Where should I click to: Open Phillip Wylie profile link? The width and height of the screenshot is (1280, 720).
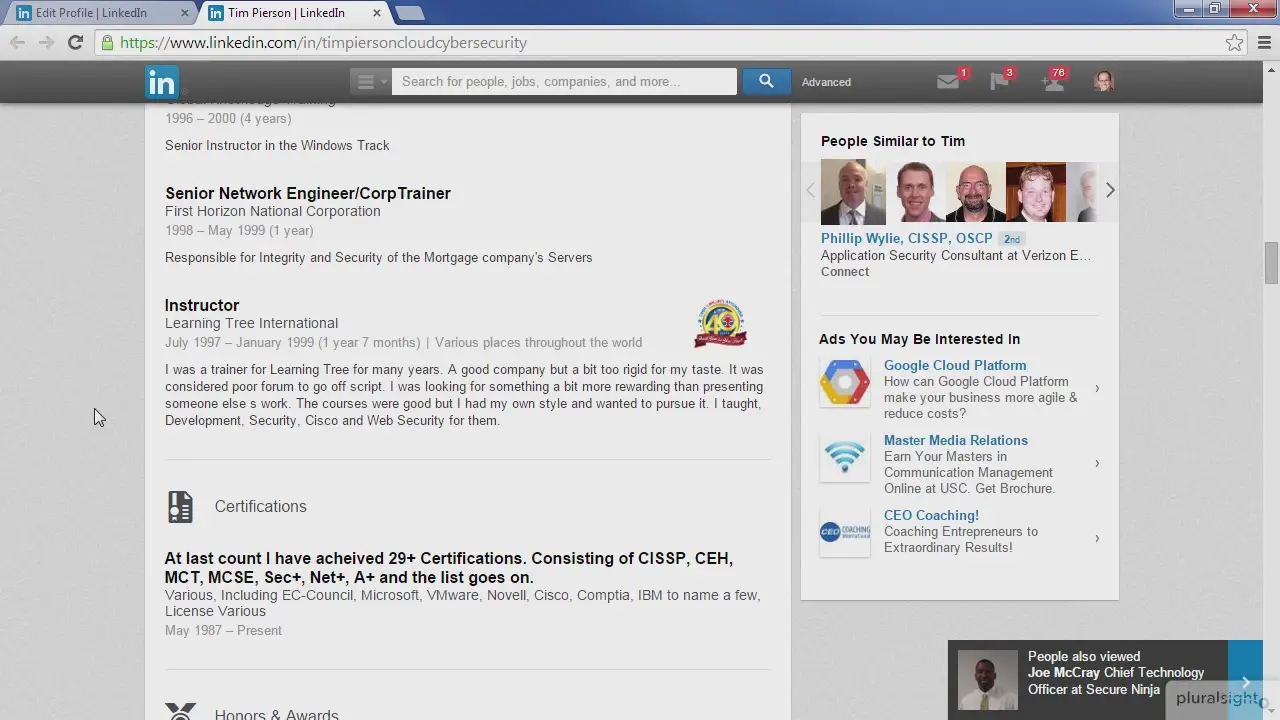(x=907, y=238)
